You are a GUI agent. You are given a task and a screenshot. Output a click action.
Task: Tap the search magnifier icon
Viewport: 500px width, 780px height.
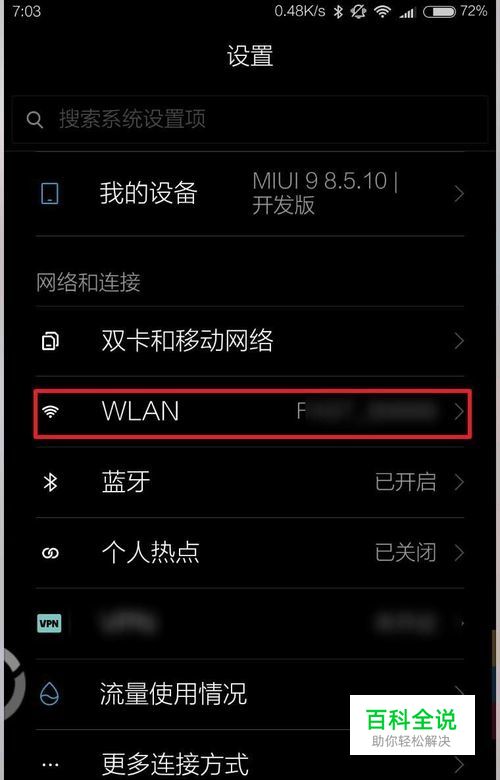[34, 119]
